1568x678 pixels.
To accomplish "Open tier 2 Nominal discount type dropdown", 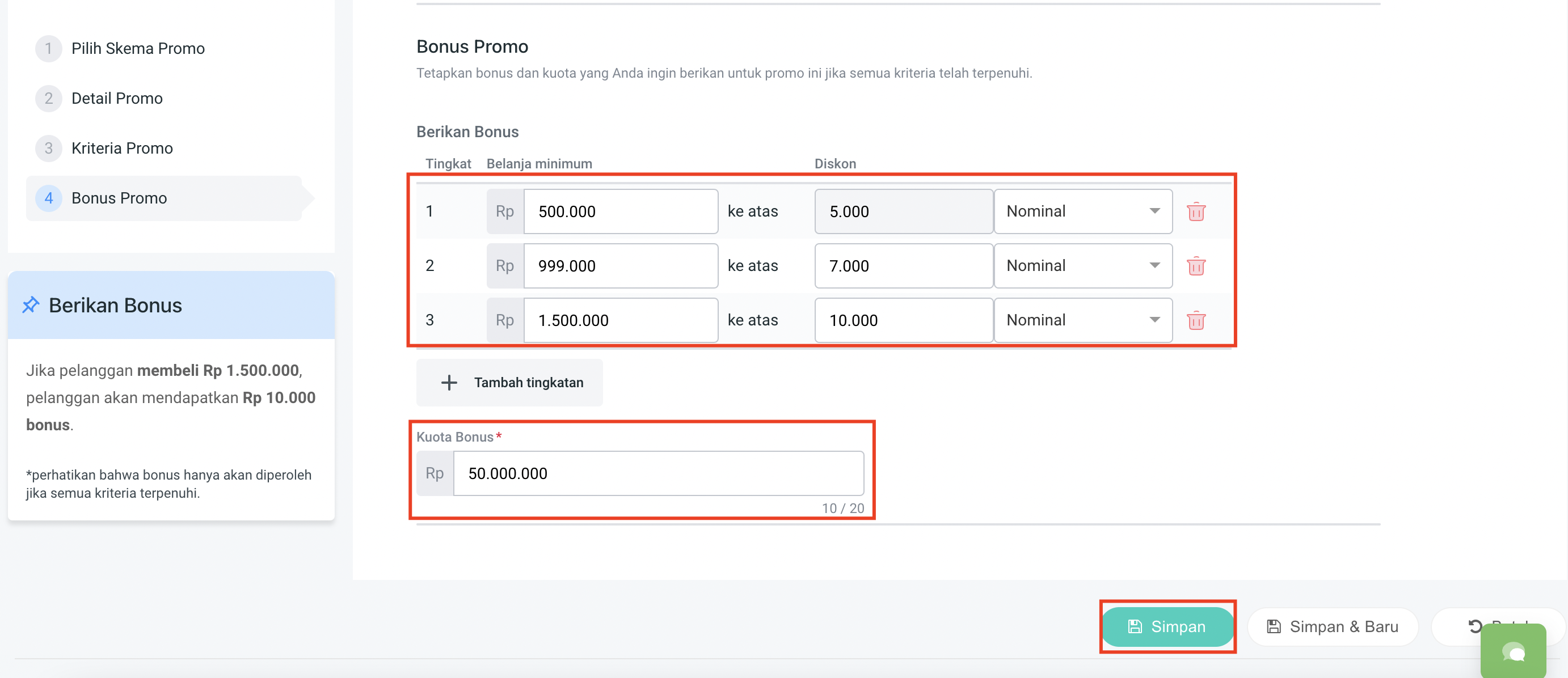I will point(1082,266).
